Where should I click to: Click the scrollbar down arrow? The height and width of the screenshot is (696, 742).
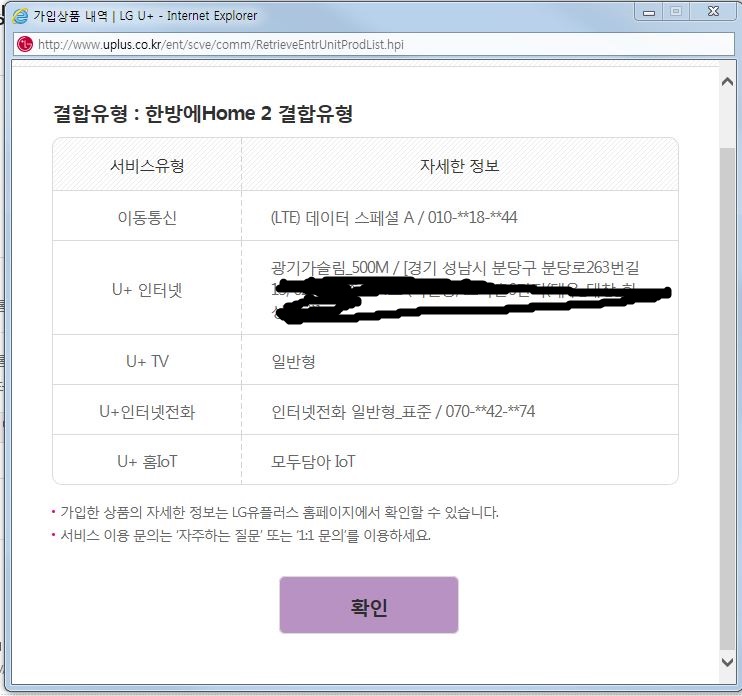[x=727, y=662]
